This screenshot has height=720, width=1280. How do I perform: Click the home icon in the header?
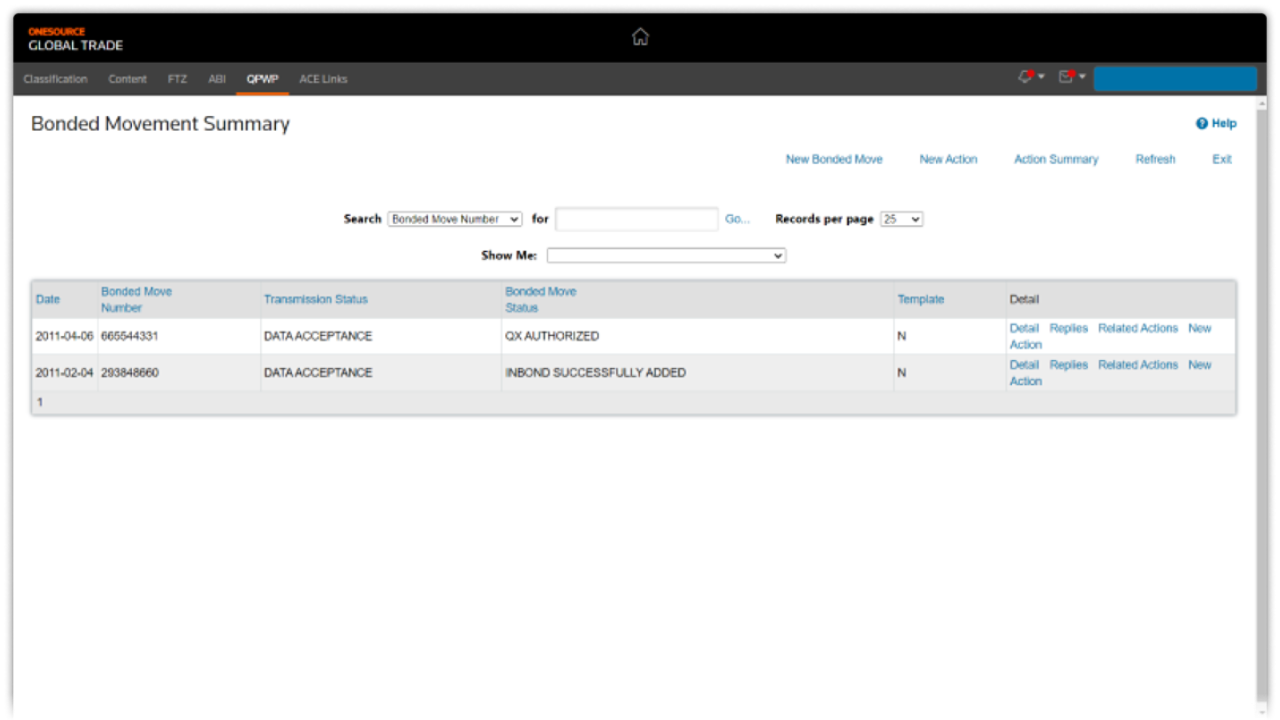click(x=640, y=37)
